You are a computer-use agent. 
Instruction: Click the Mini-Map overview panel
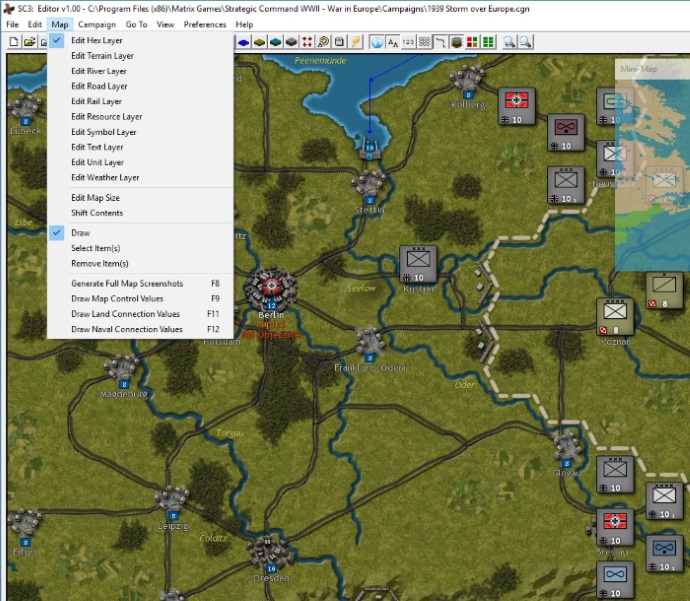(x=652, y=165)
